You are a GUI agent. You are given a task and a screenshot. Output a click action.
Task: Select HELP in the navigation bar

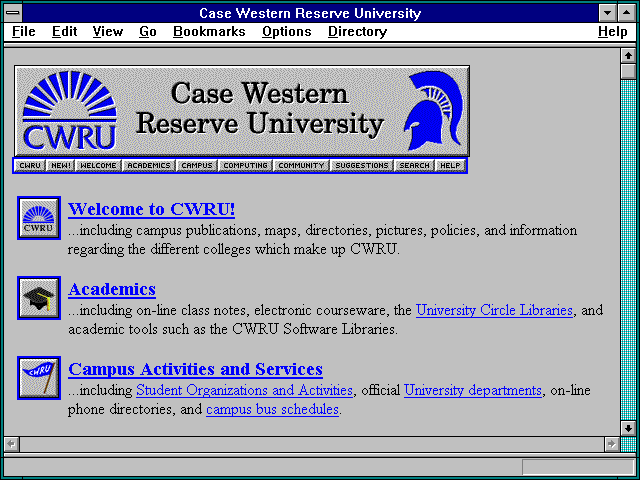point(450,165)
